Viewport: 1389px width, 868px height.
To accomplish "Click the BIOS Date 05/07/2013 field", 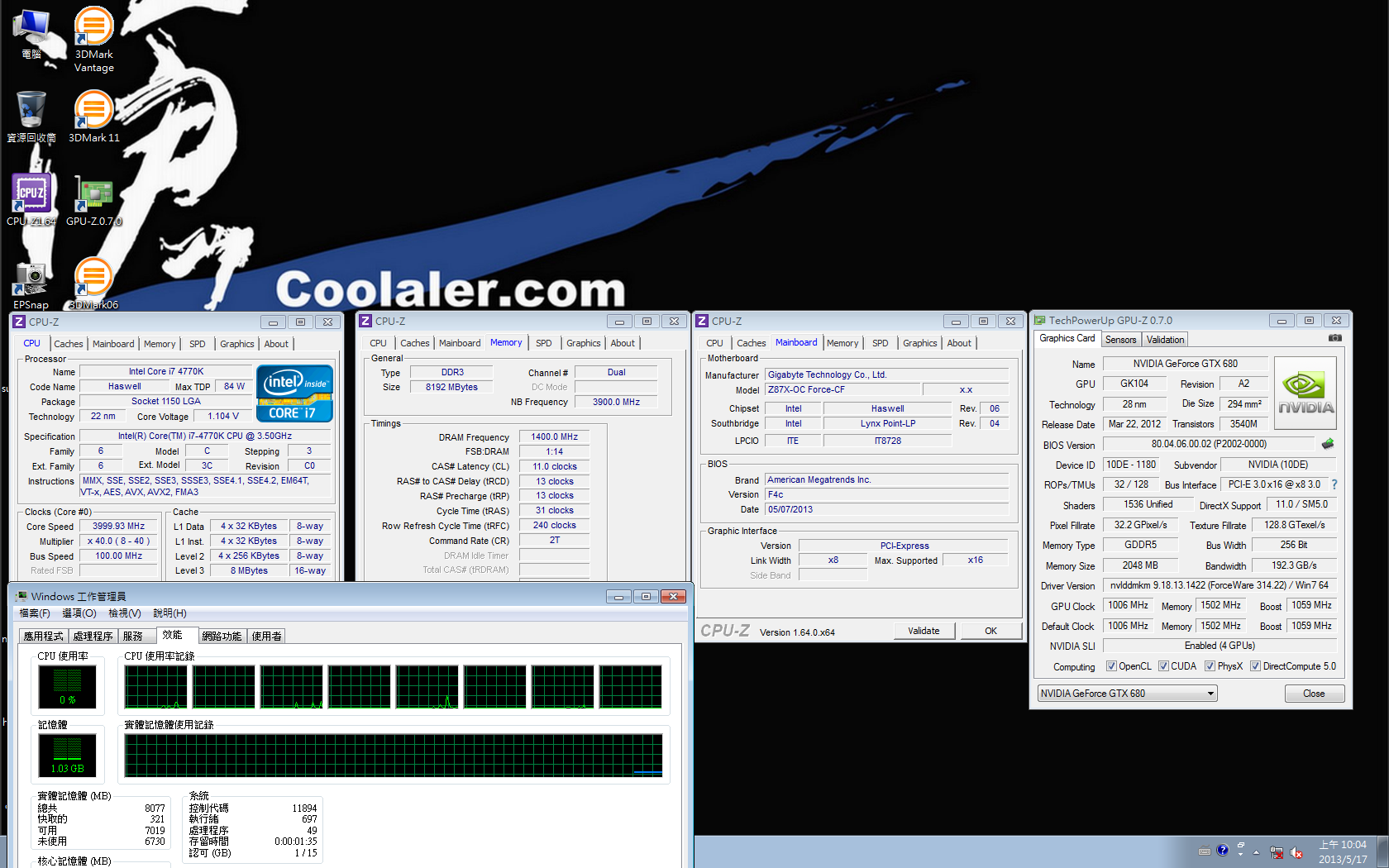I will tap(886, 509).
